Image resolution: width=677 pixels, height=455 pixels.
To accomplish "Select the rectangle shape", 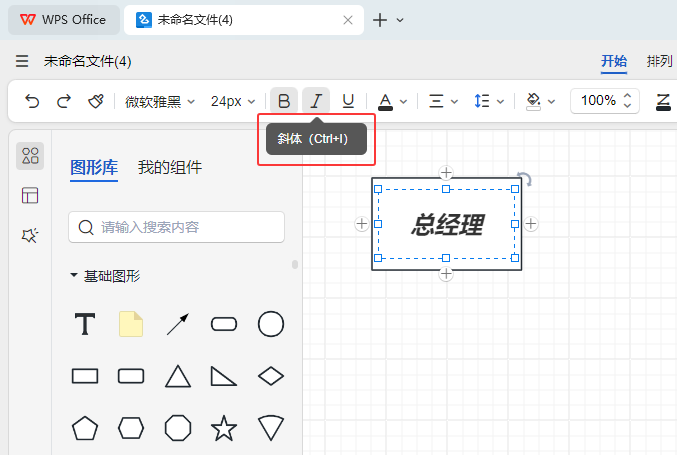I will 85,376.
